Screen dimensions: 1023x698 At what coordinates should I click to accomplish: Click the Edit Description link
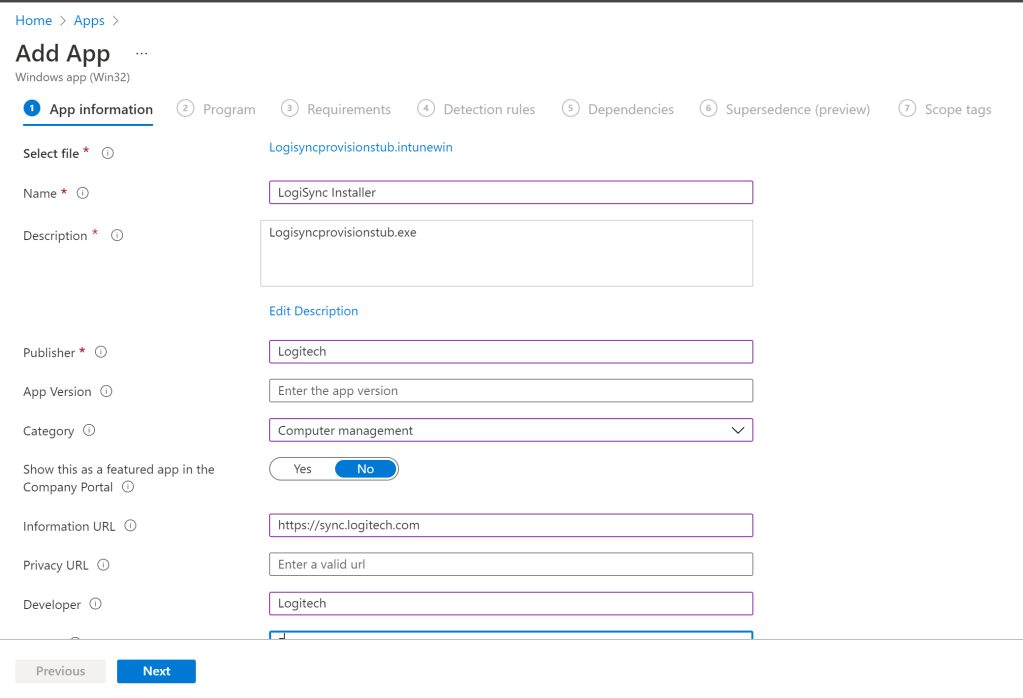(313, 311)
